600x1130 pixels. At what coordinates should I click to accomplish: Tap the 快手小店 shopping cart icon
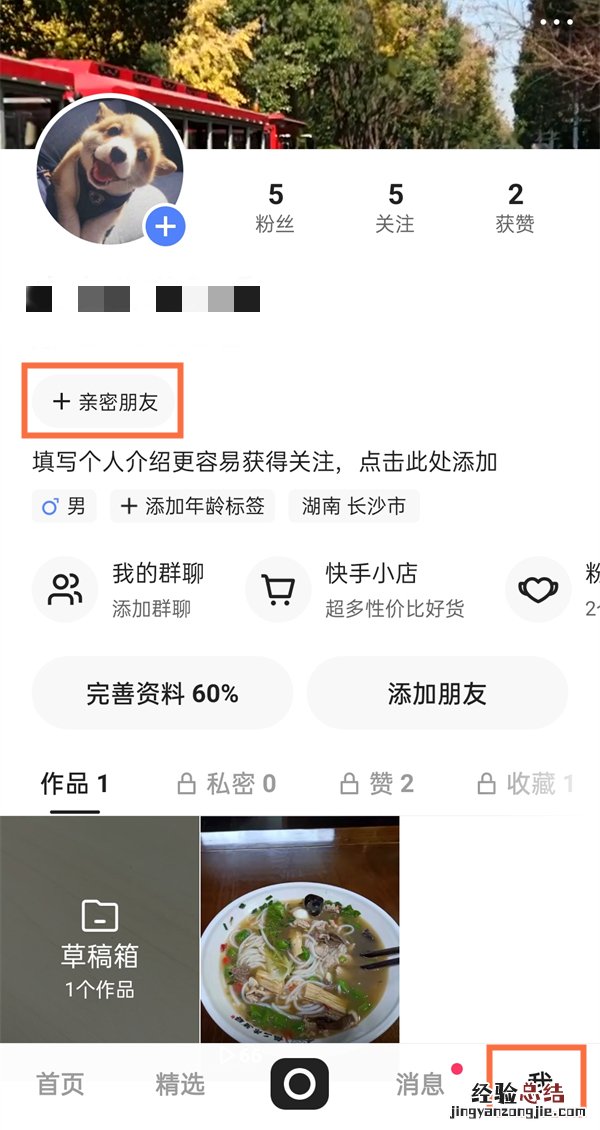pos(278,589)
